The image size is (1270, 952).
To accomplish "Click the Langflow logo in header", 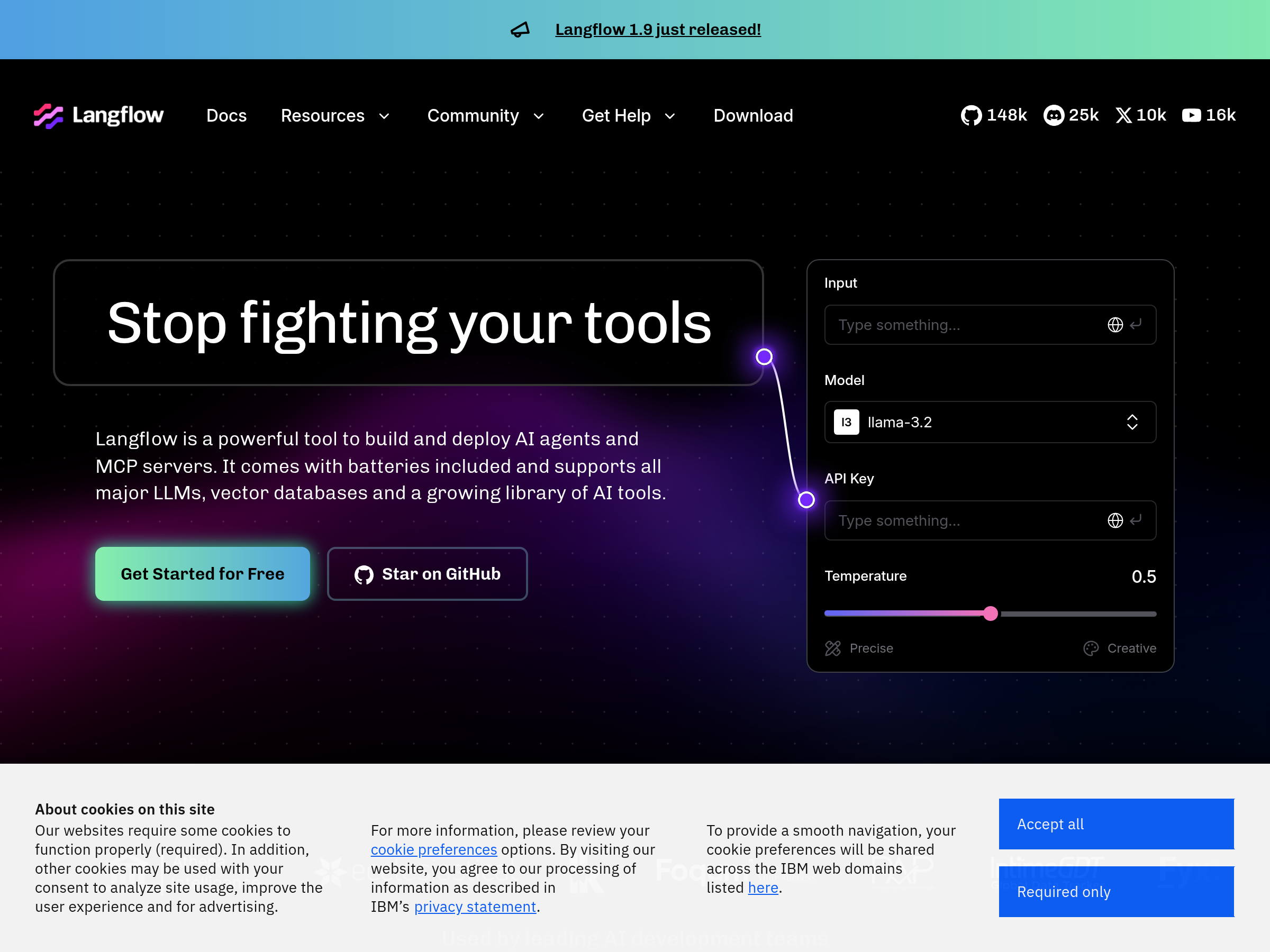I will pos(99,115).
